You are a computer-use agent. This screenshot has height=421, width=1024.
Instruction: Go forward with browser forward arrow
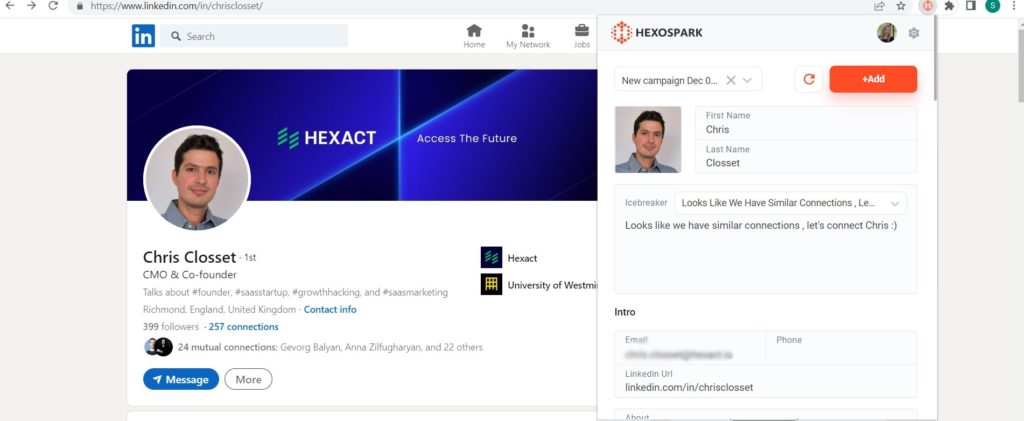point(31,6)
